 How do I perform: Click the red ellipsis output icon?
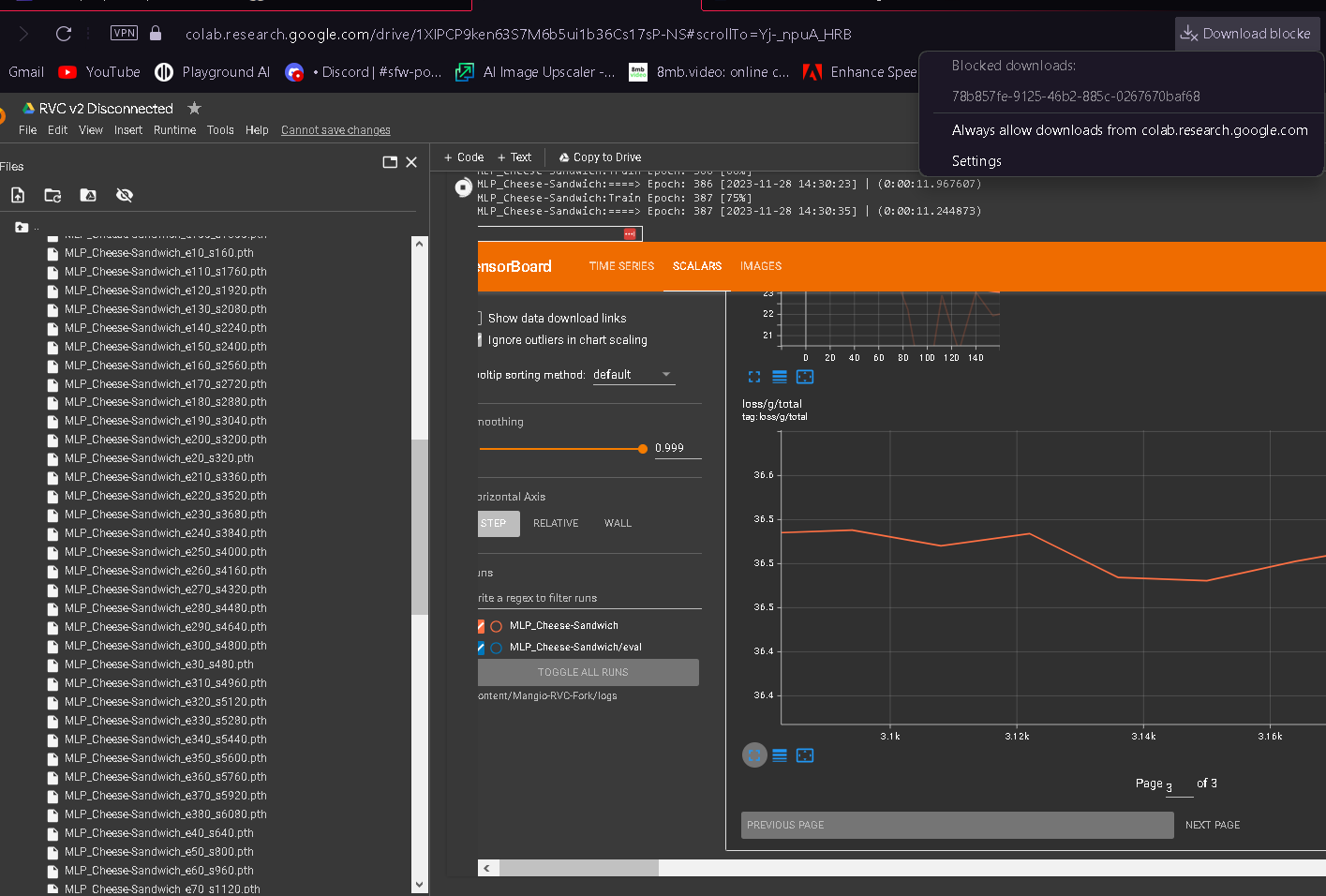tap(629, 233)
